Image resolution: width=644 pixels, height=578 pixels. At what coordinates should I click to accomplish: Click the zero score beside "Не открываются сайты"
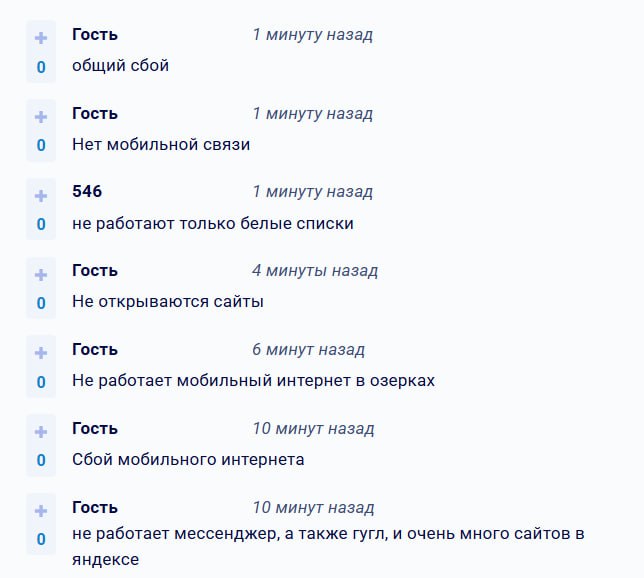tap(41, 303)
